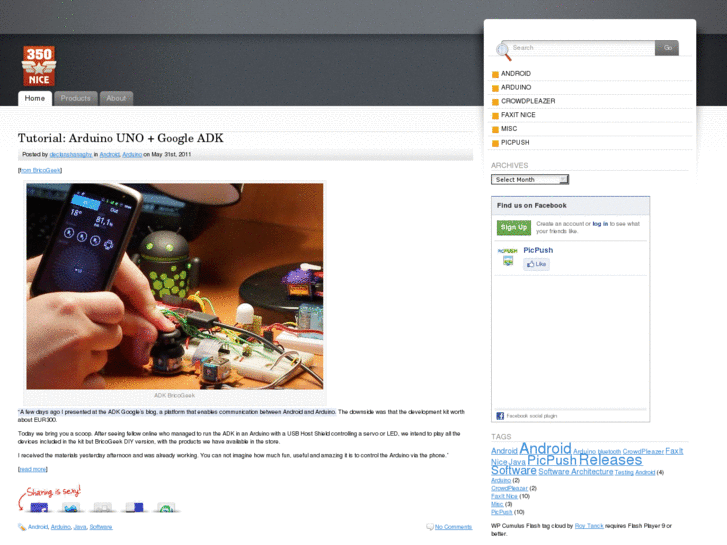
Task: Click the orange bullet beside FAXIT NICE
Action: click(495, 115)
